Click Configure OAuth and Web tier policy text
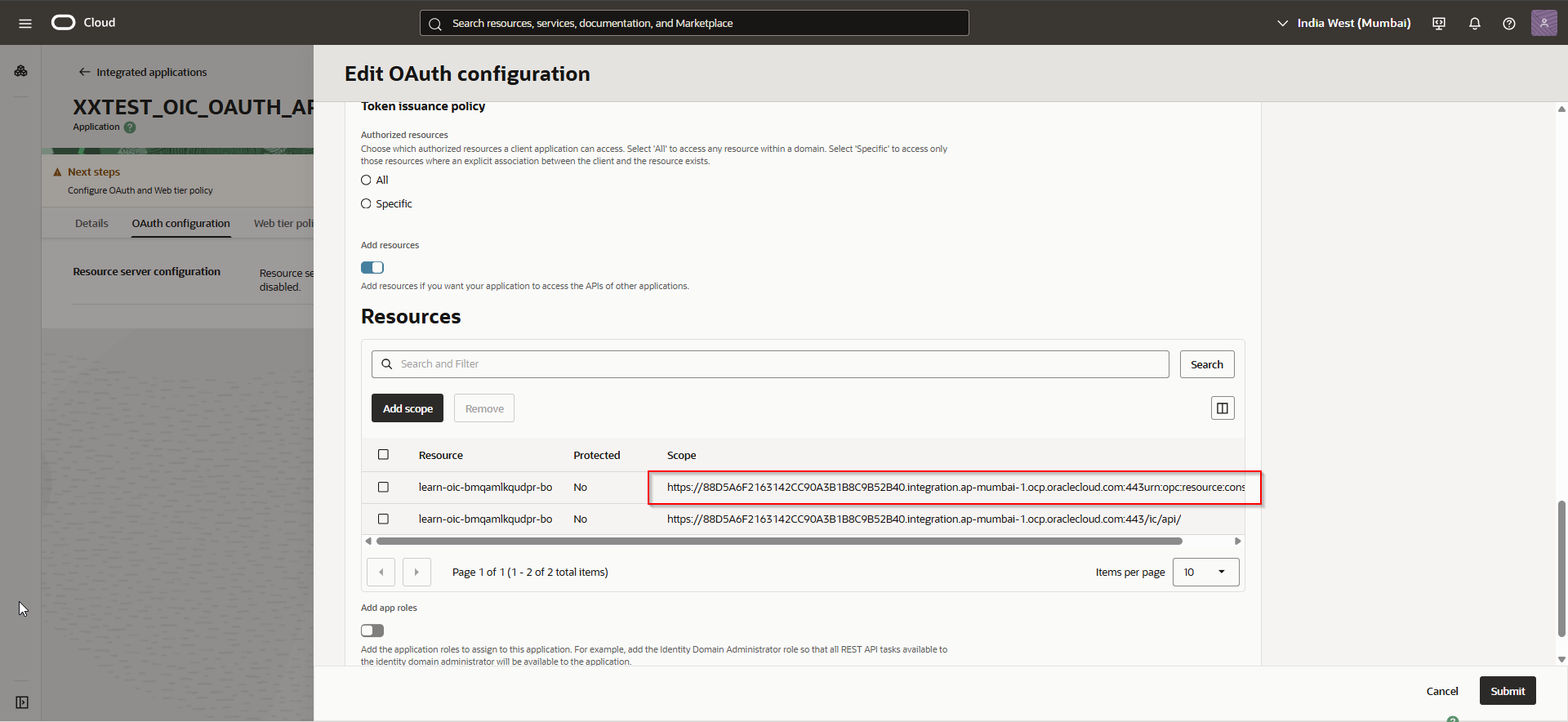Screen dimensions: 1568x722 [140, 191]
